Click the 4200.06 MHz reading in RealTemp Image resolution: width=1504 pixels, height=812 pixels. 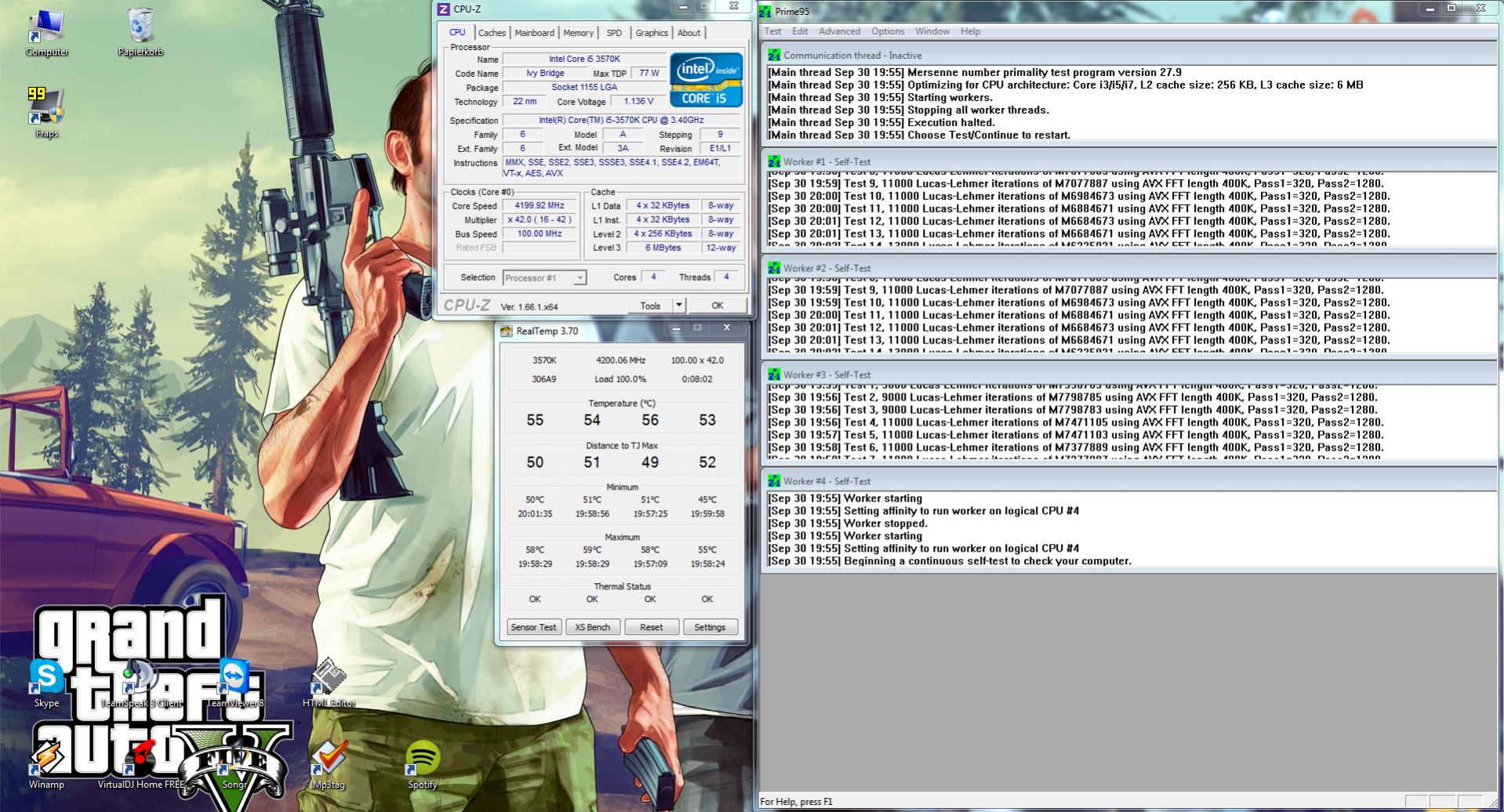[620, 360]
